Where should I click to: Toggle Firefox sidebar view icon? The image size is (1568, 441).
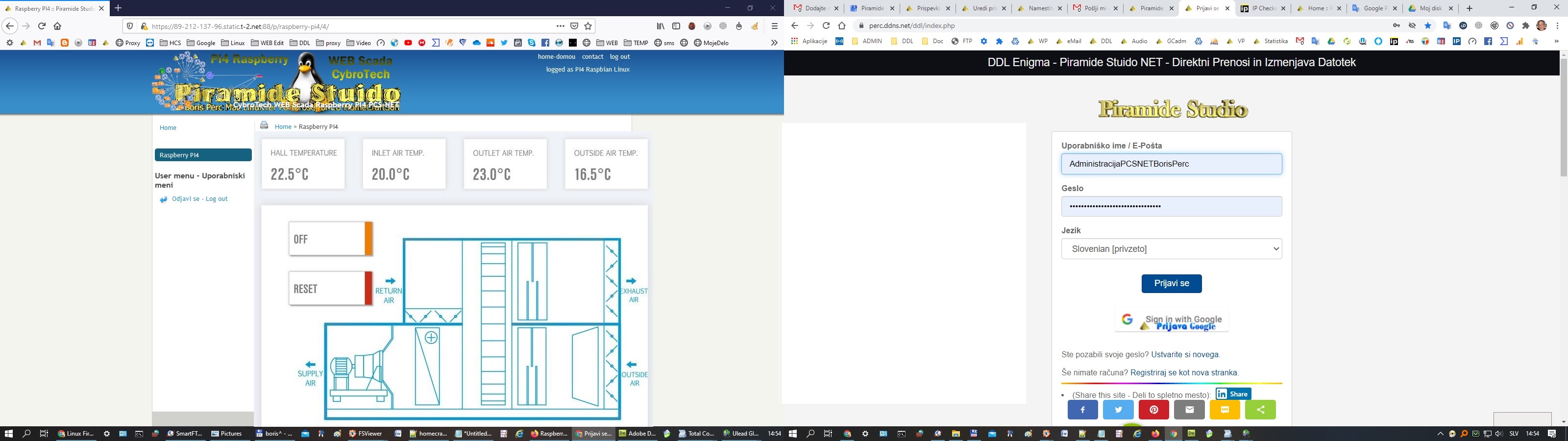click(676, 26)
